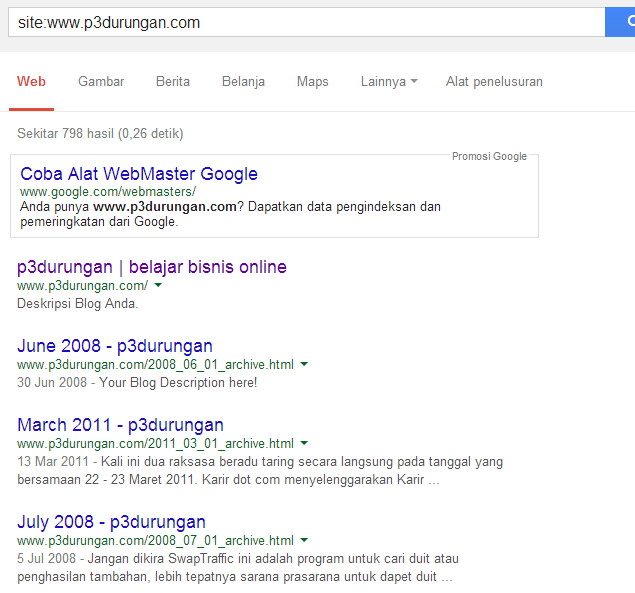Click the green www.p3durungan.com/2008_07_01_archive.html URL text
635x593 pixels.
click(155, 540)
